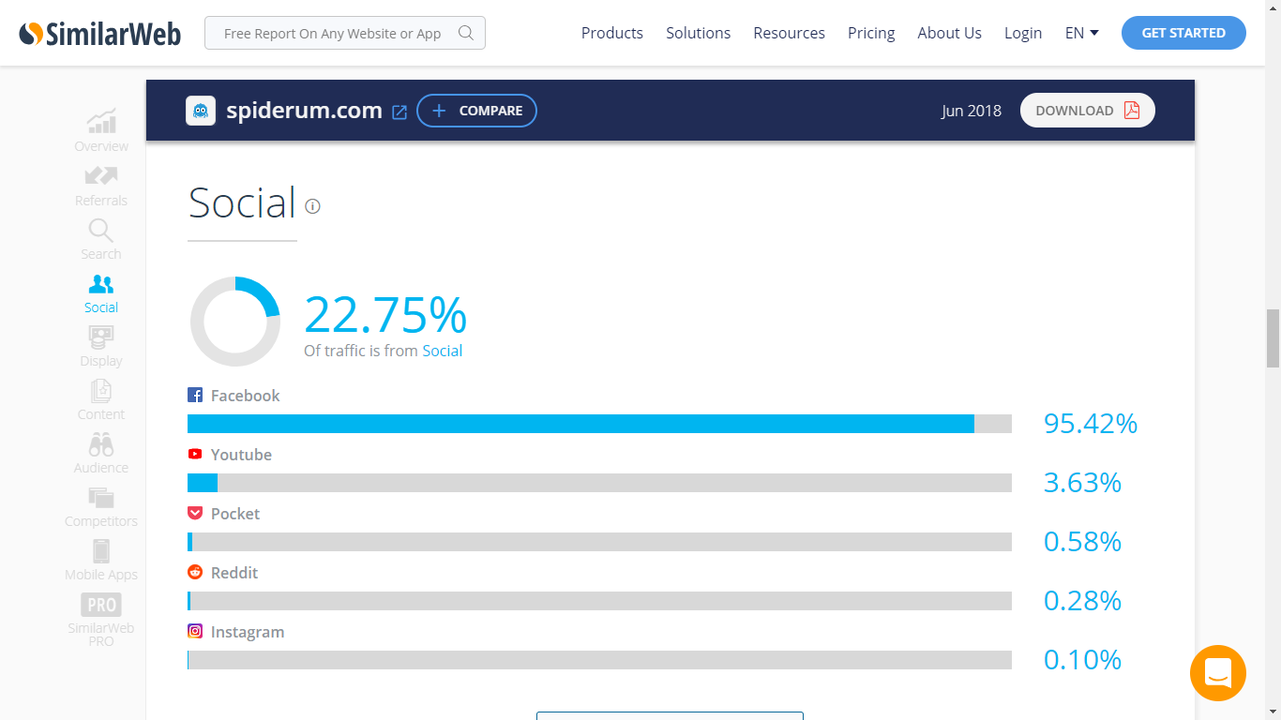The height and width of the screenshot is (720, 1281).
Task: Click the Login link
Action: [1023, 33]
